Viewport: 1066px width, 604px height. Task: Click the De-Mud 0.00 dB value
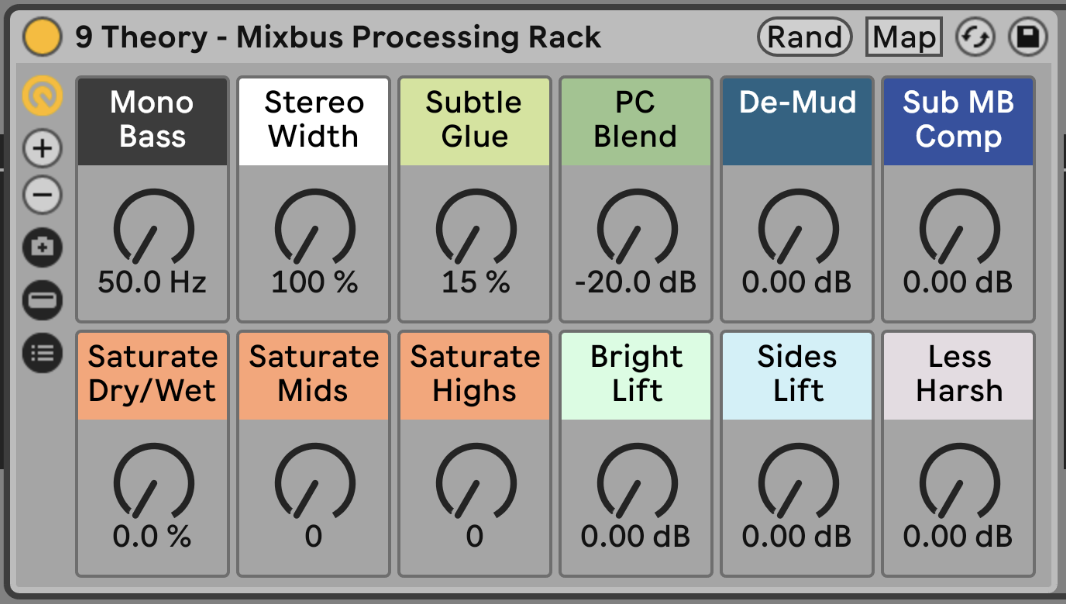click(x=797, y=282)
